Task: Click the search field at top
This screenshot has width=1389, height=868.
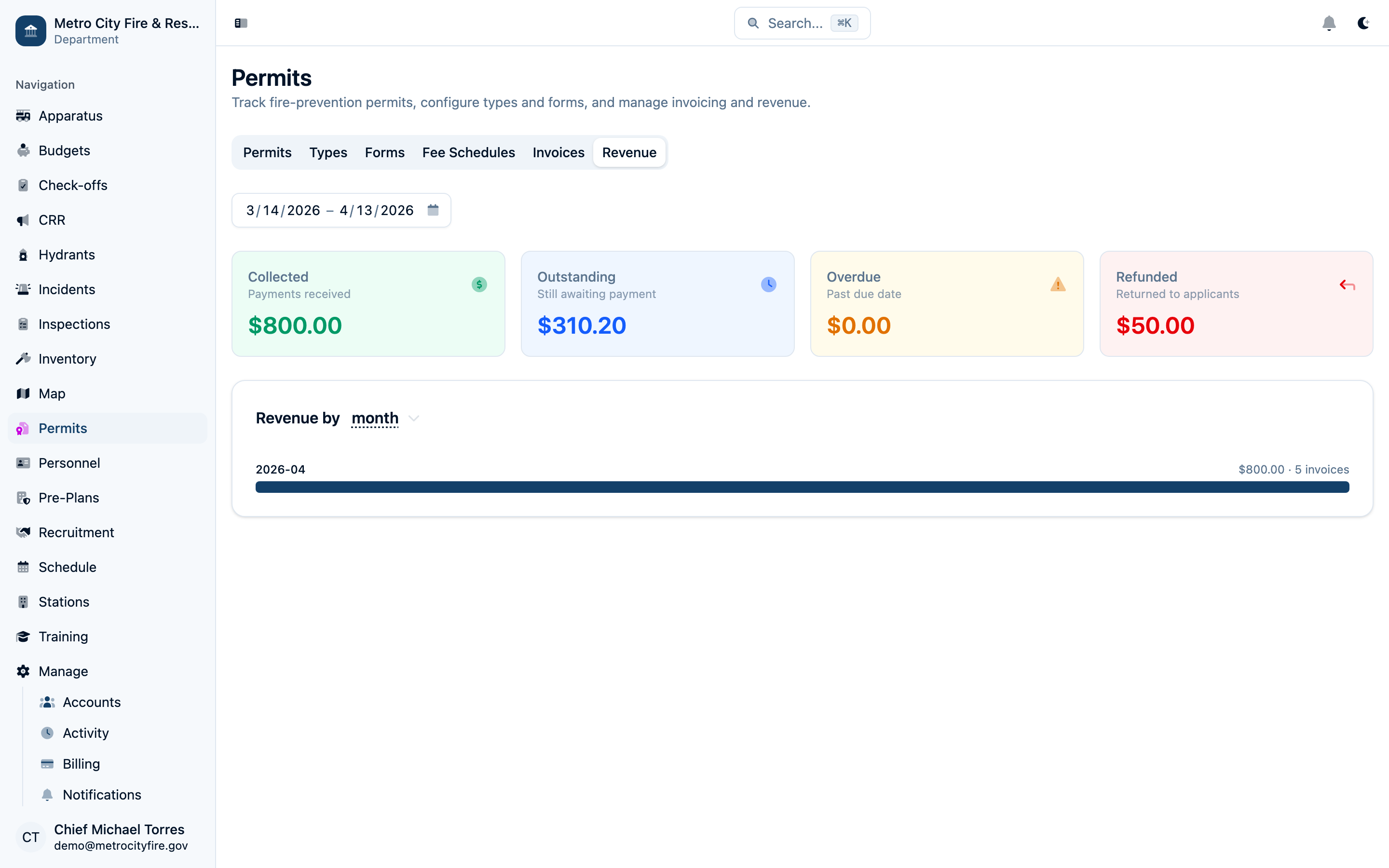Action: (x=801, y=23)
